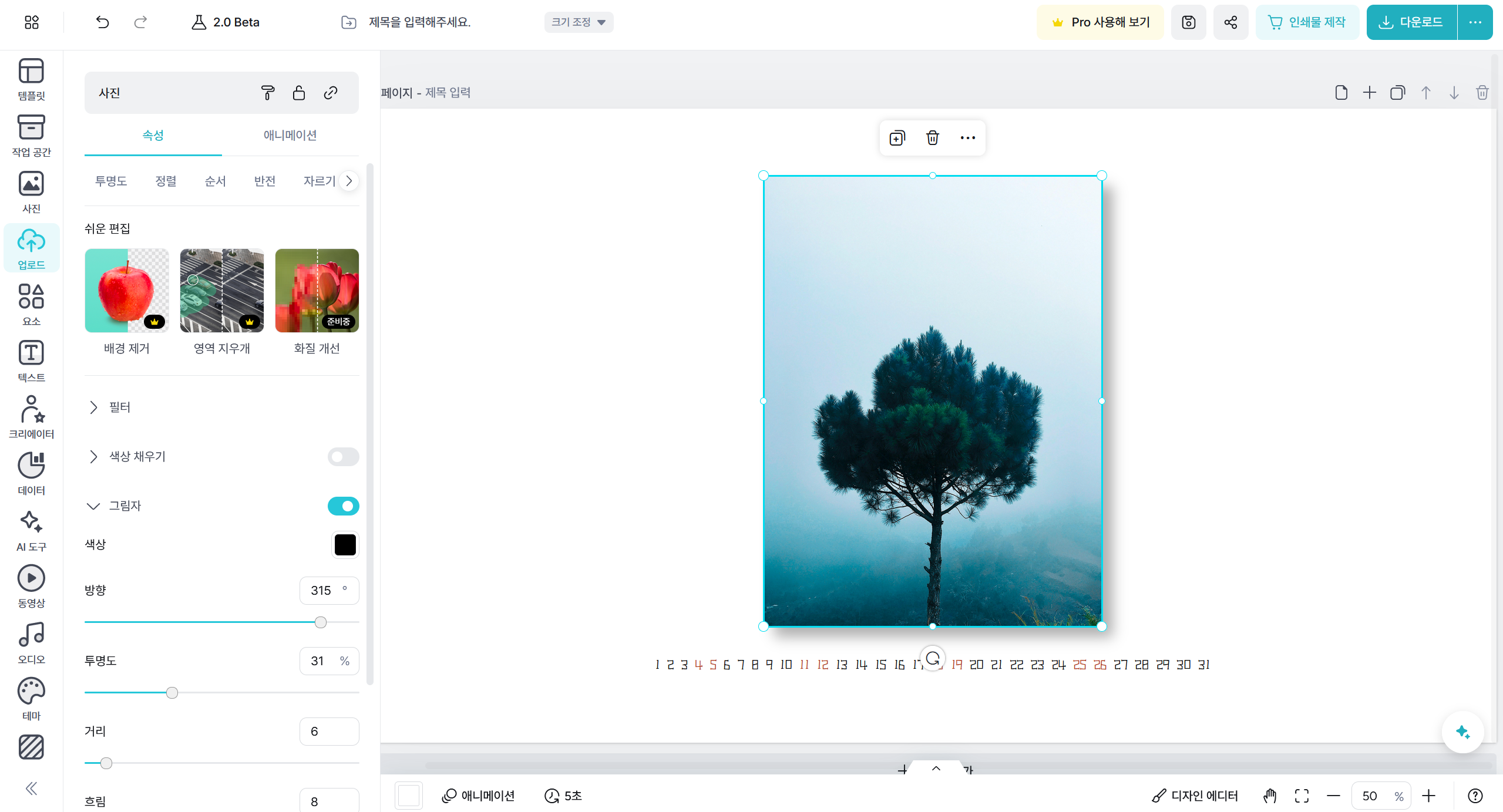Viewport: 1503px width, 812px height.
Task: Click the format painter icon in 사진 header
Action: pyautogui.click(x=267, y=93)
